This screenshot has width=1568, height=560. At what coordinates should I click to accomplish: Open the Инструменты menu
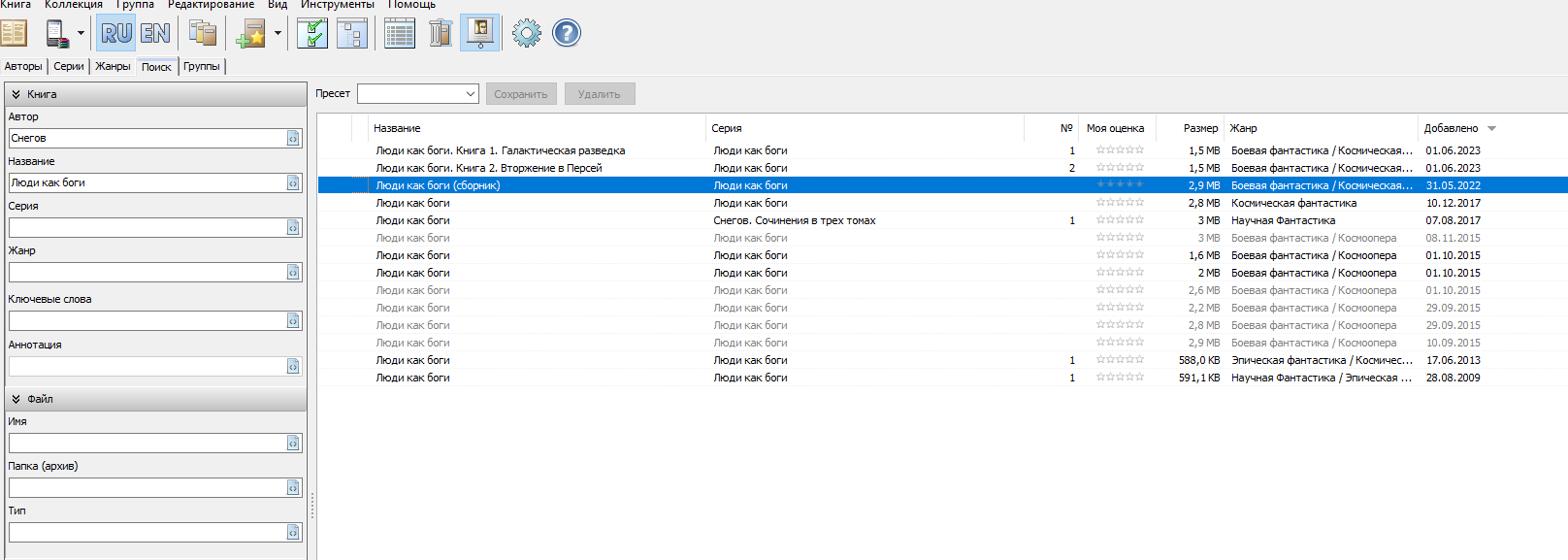coord(337,5)
